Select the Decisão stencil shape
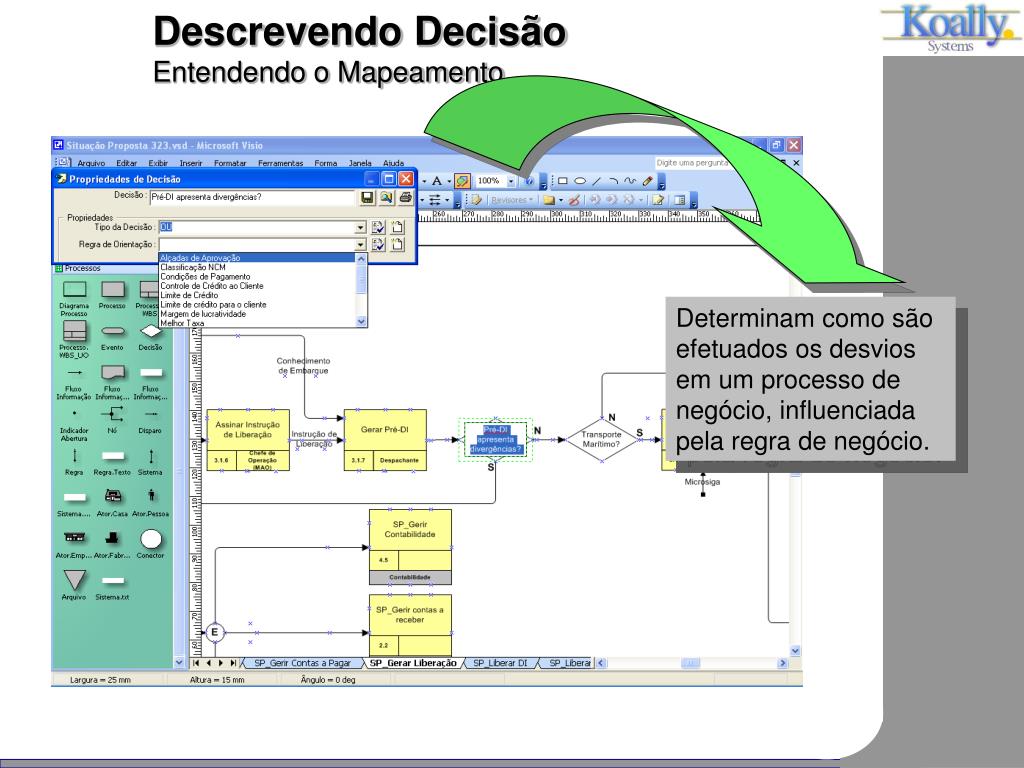This screenshot has width=1024, height=768. tap(150, 332)
